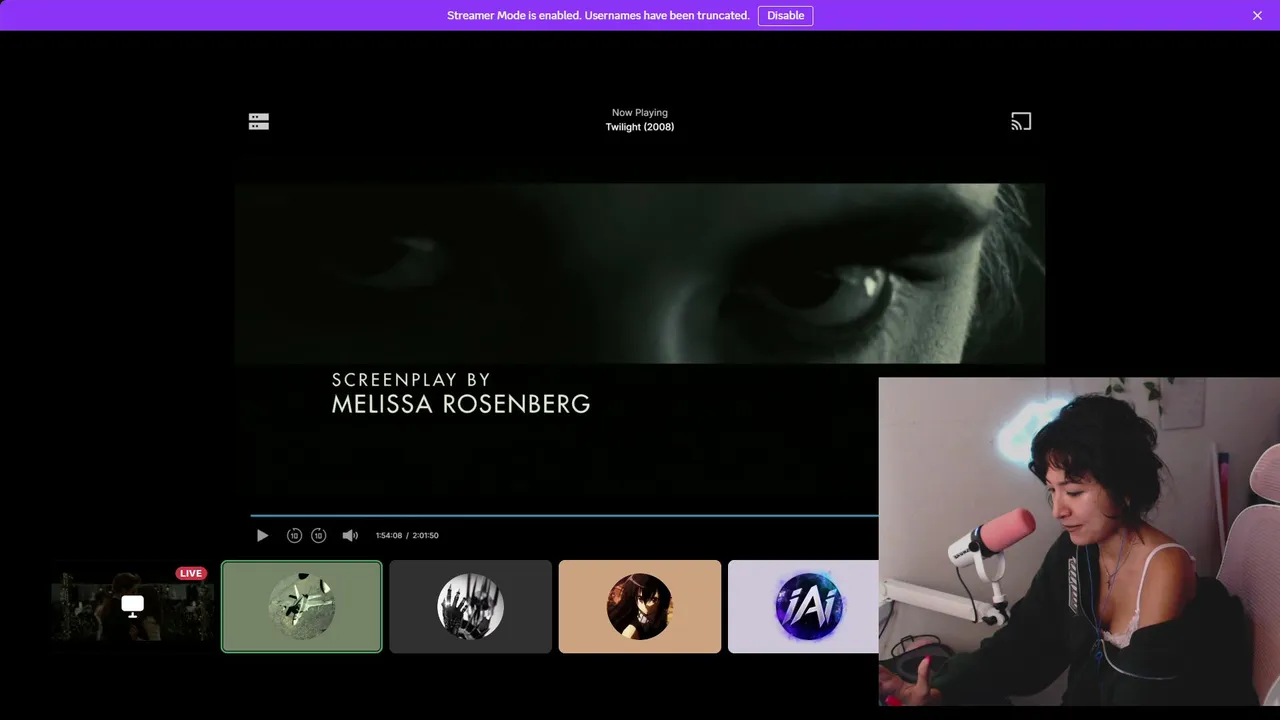1280x720 pixels.
Task: Click the 1:54:08 / 2:01:50 timestamp
Action: (407, 535)
